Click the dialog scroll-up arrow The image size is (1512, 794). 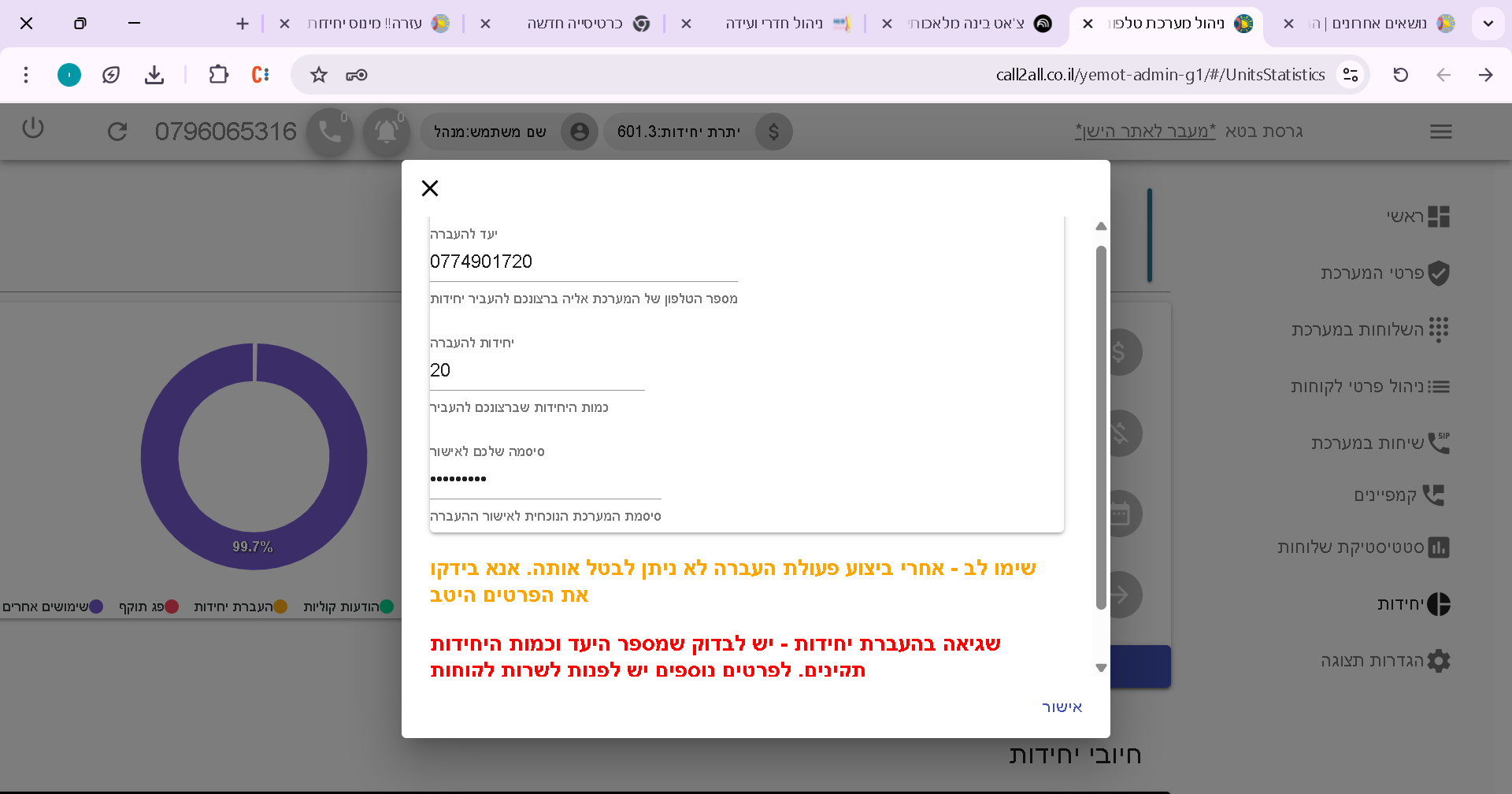1100,226
